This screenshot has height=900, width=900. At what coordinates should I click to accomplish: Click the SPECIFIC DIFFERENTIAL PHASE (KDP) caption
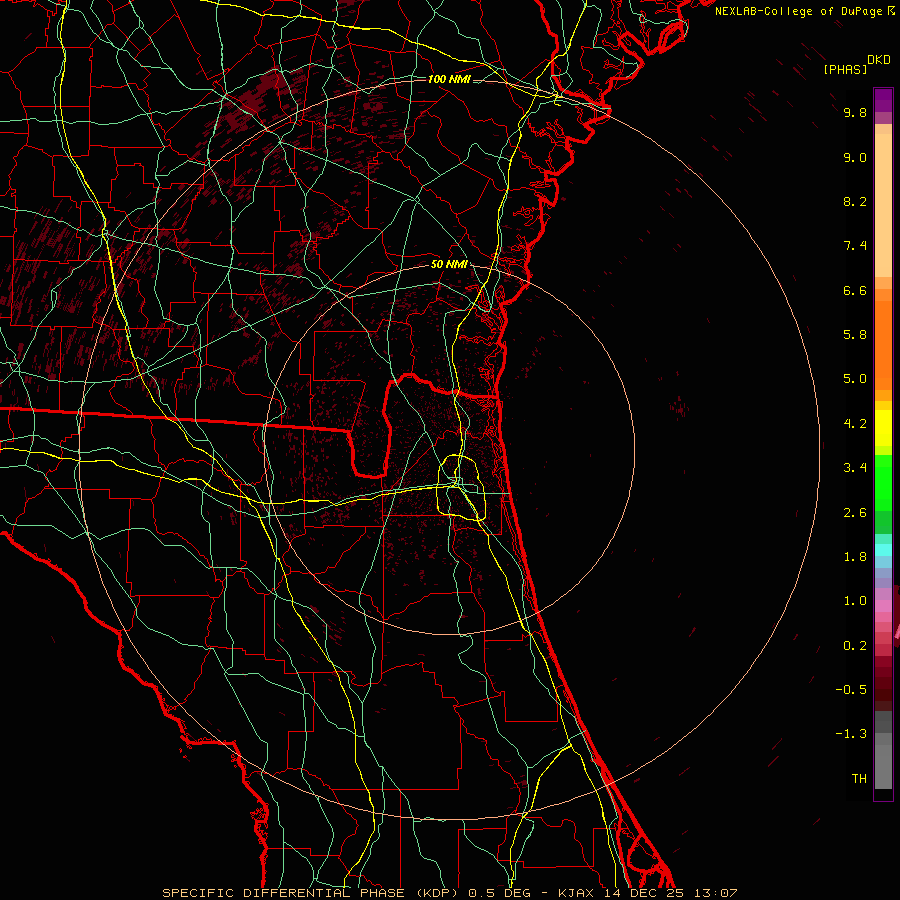[x=310, y=893]
